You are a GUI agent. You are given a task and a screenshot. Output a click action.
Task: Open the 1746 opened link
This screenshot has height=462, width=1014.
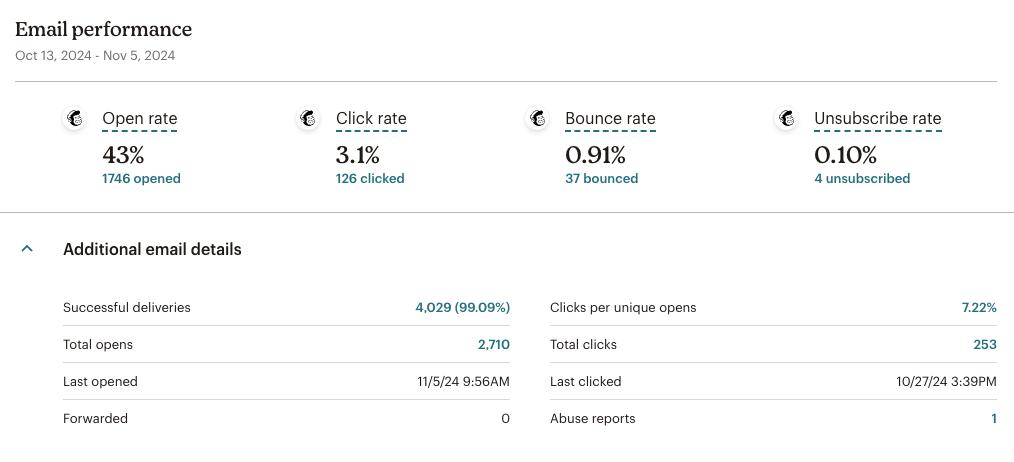pos(141,178)
